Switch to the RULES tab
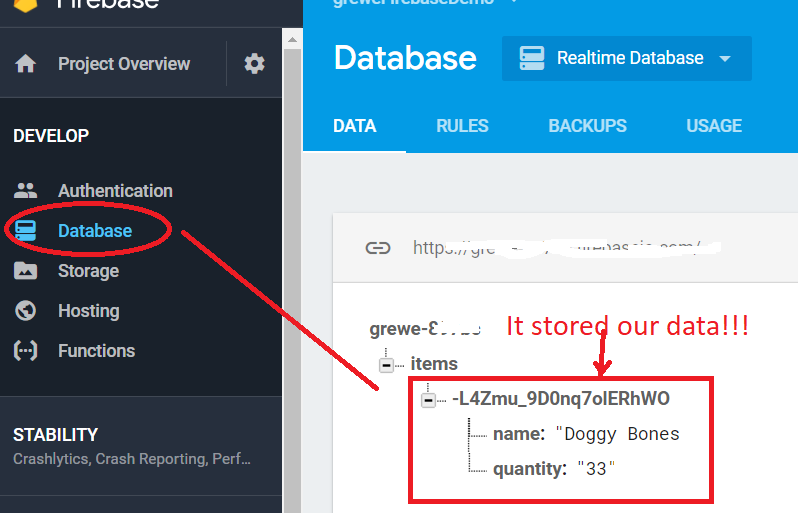The image size is (798, 513). (x=462, y=126)
